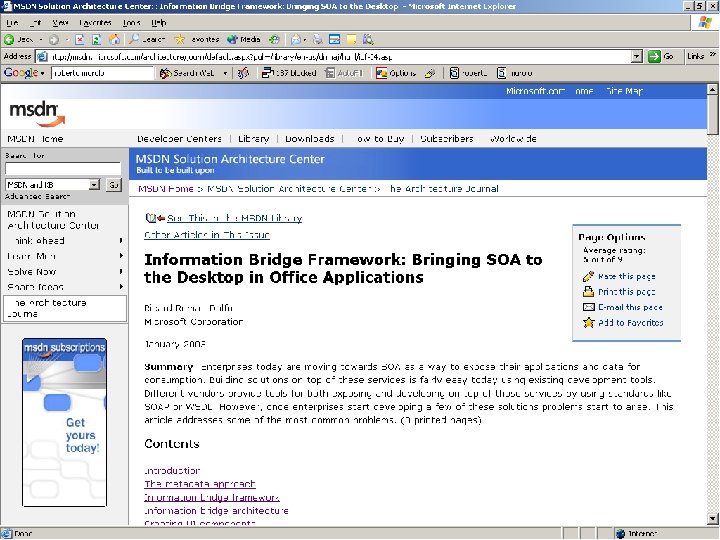Click the Edit page toolbar icon

(x=334, y=39)
